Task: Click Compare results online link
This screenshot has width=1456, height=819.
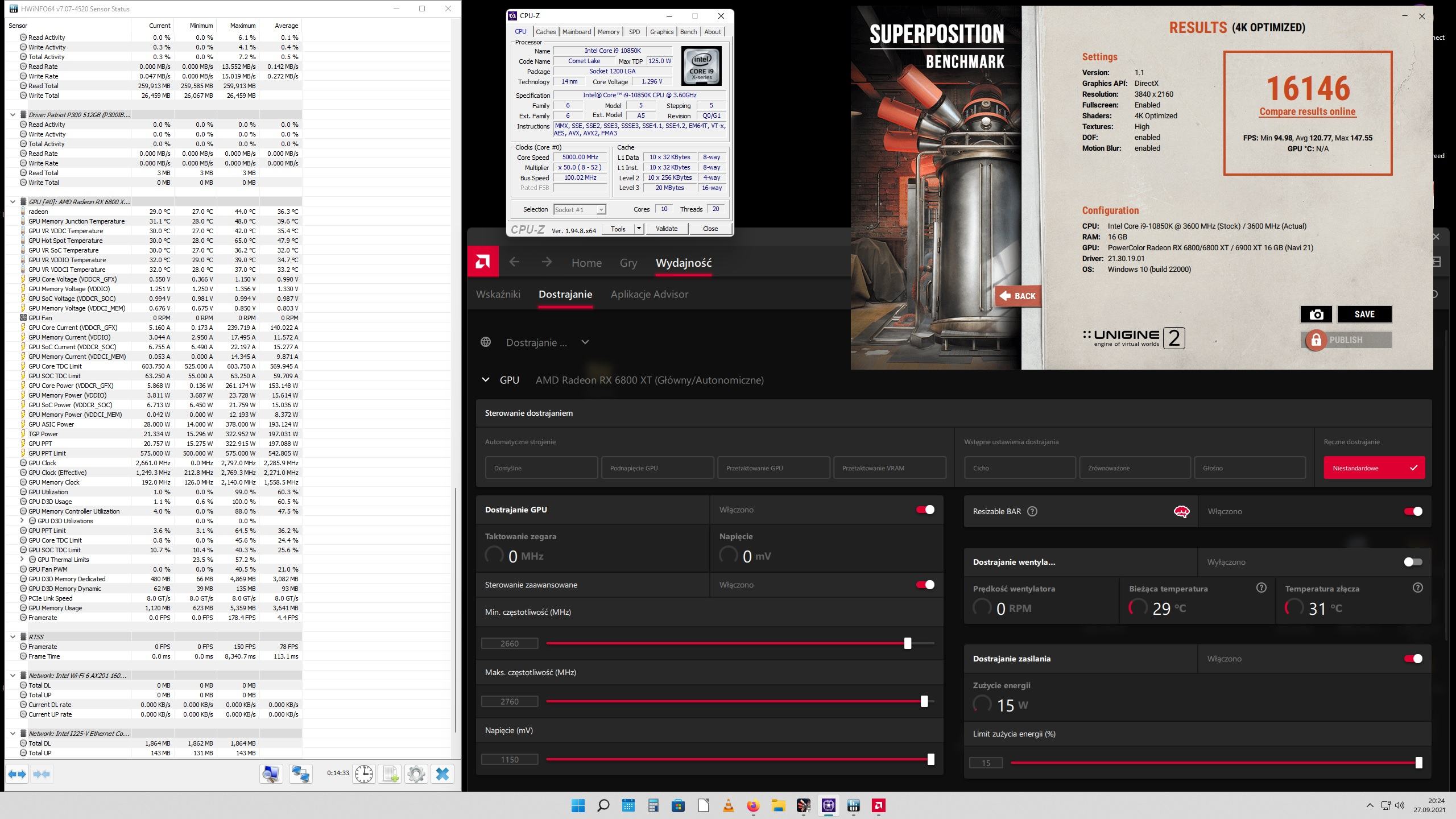Action: (1308, 111)
